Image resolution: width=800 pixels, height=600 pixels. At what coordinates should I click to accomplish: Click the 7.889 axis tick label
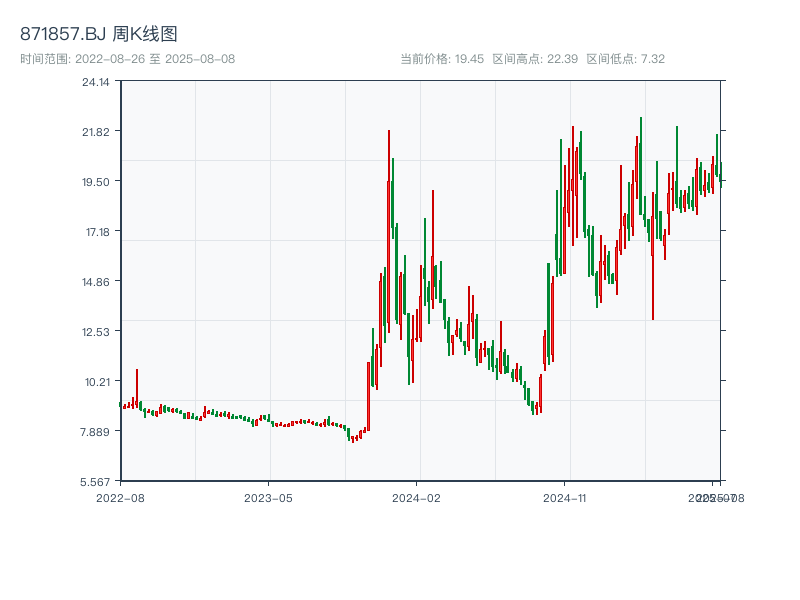(x=93, y=431)
